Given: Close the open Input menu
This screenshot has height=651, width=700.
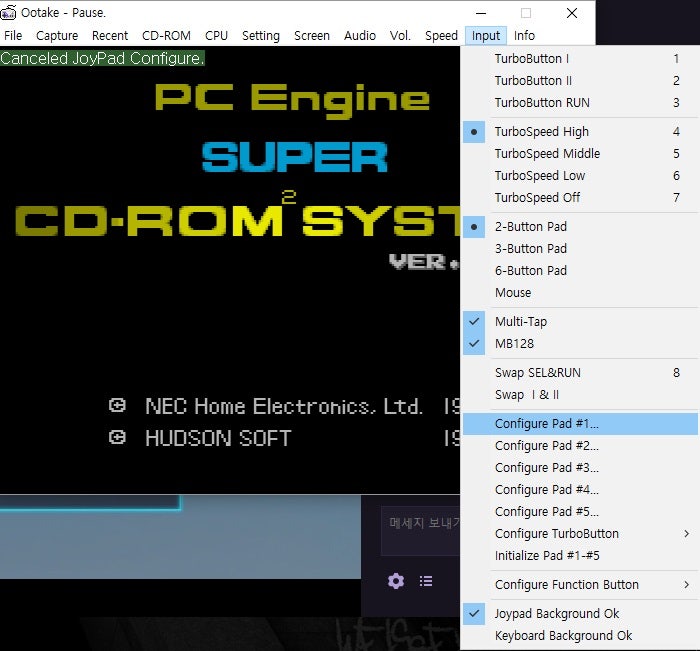Looking at the screenshot, I should (x=486, y=36).
